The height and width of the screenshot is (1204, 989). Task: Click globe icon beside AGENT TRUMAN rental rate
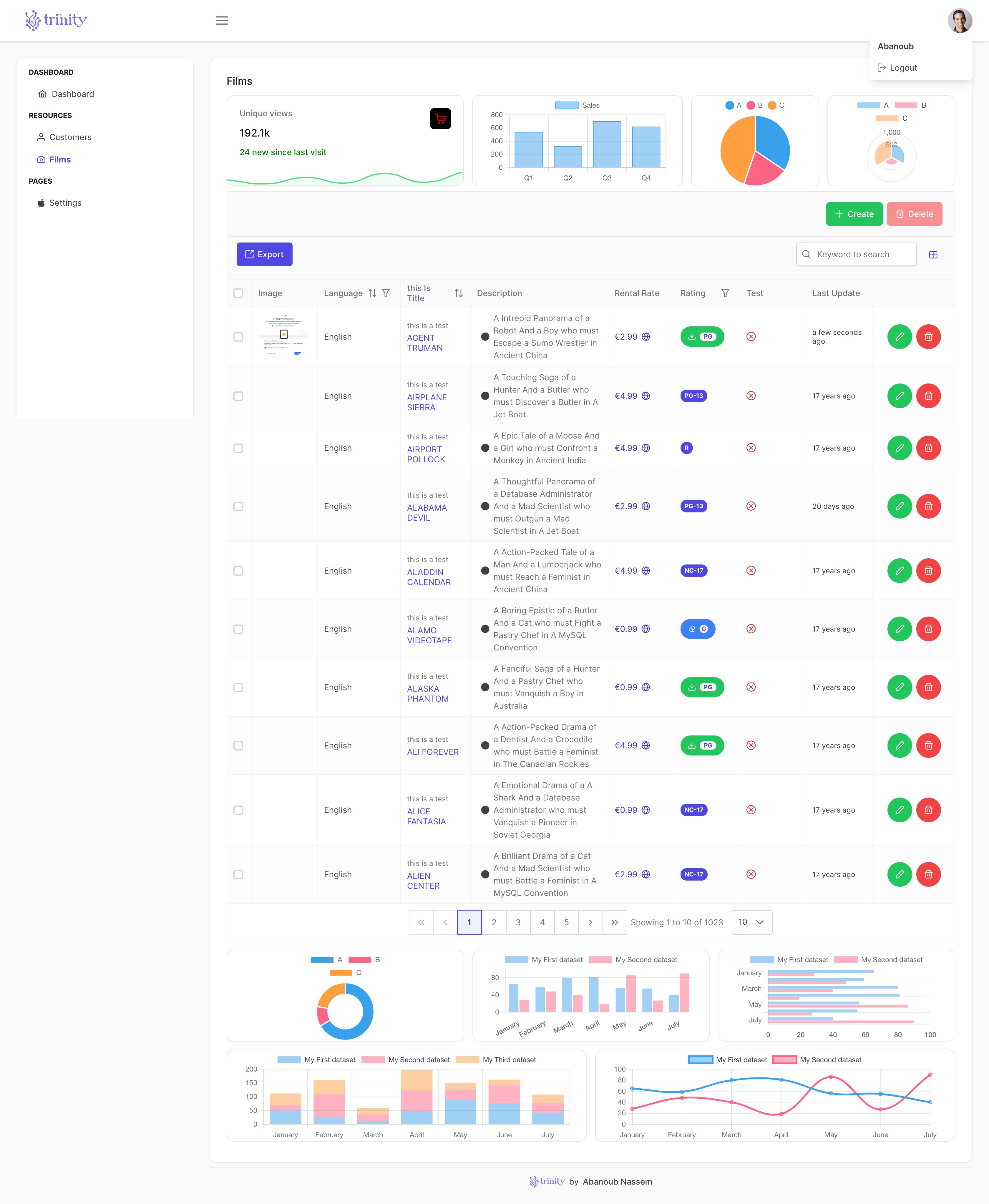coord(646,337)
